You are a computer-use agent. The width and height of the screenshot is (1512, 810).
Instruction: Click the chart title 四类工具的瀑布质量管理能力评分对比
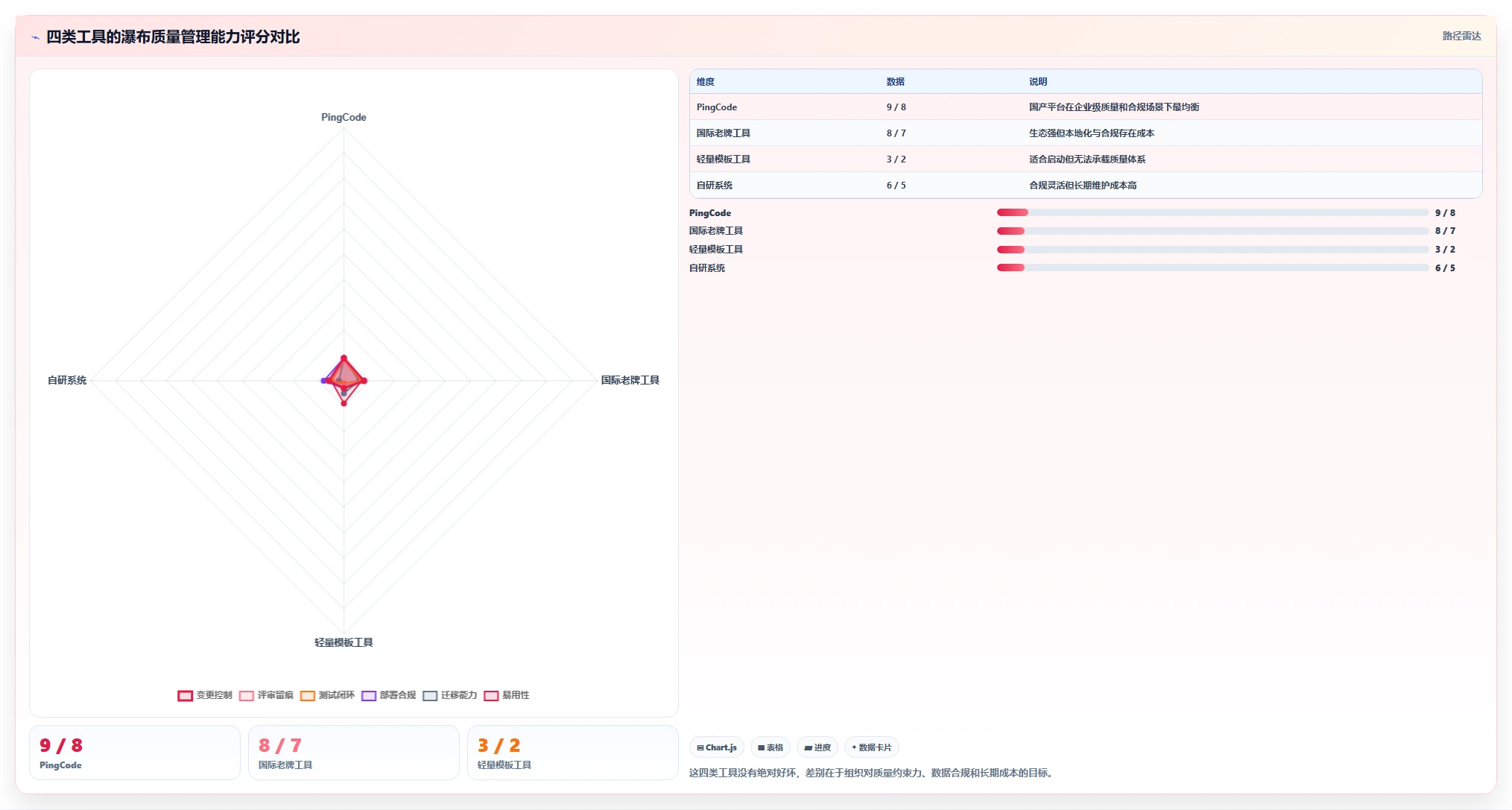point(173,37)
